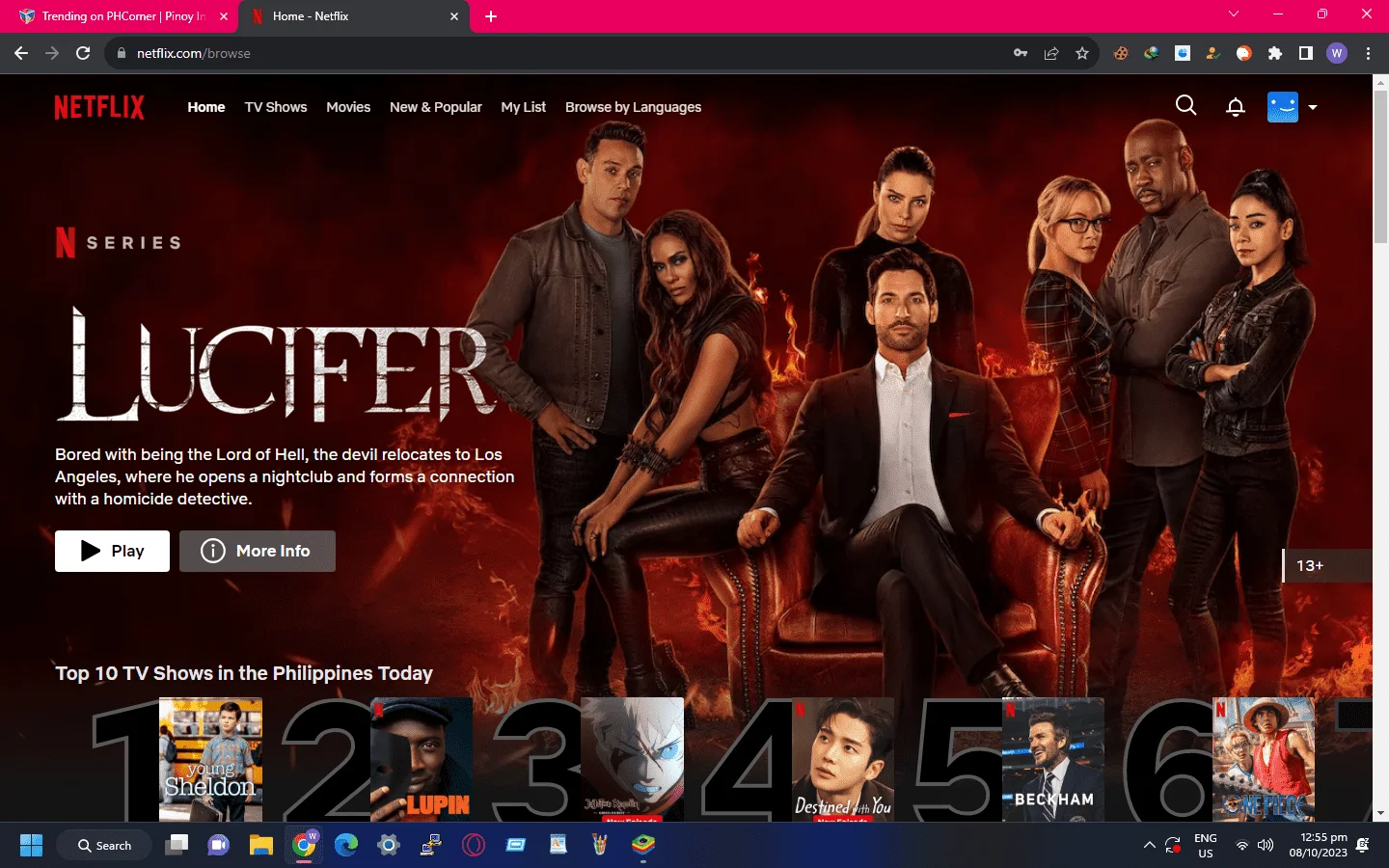Open the purple video chat app

tap(219, 846)
